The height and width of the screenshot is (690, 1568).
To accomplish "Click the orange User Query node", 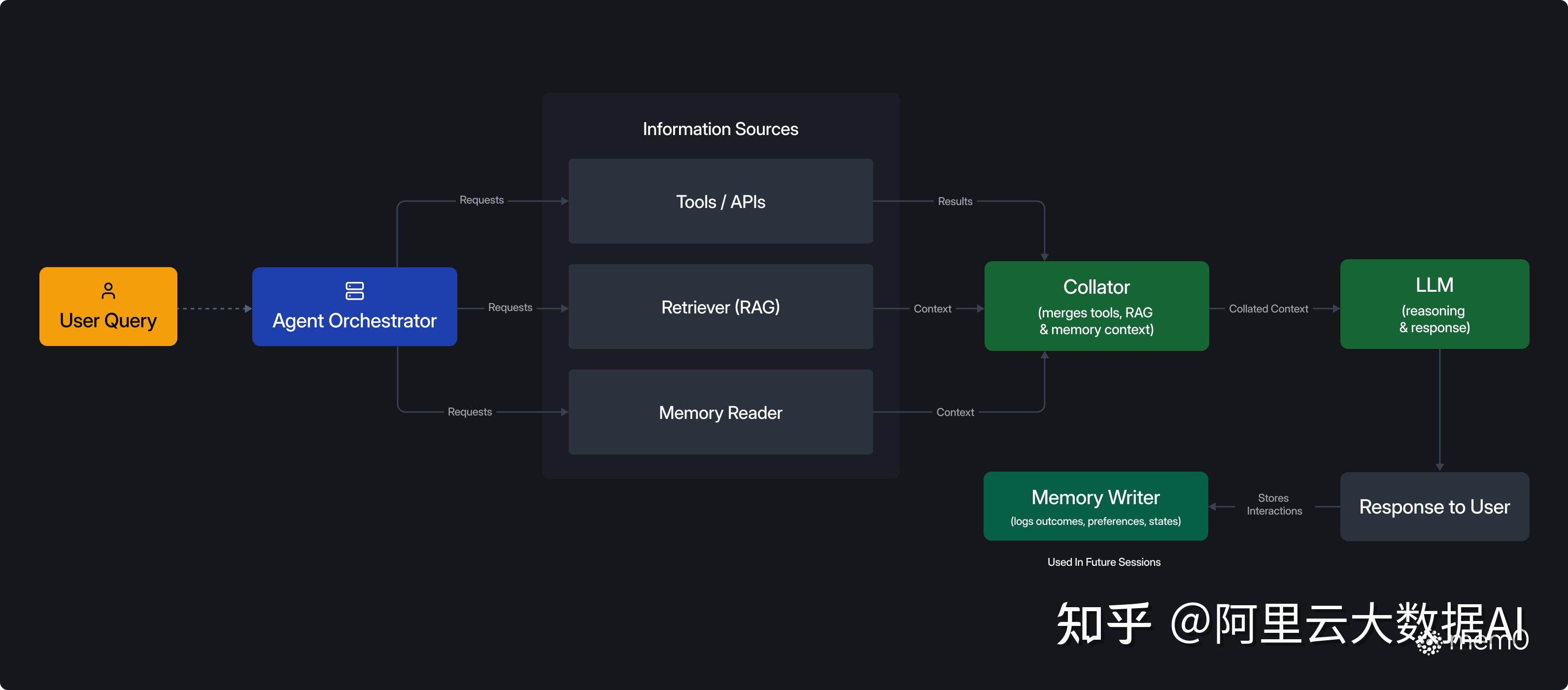I will point(108,307).
